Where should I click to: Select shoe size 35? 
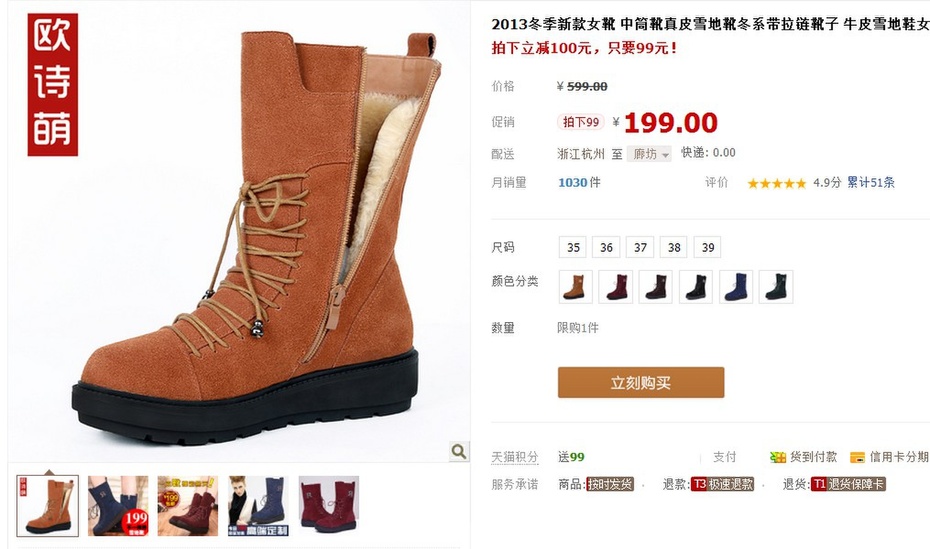click(x=573, y=247)
